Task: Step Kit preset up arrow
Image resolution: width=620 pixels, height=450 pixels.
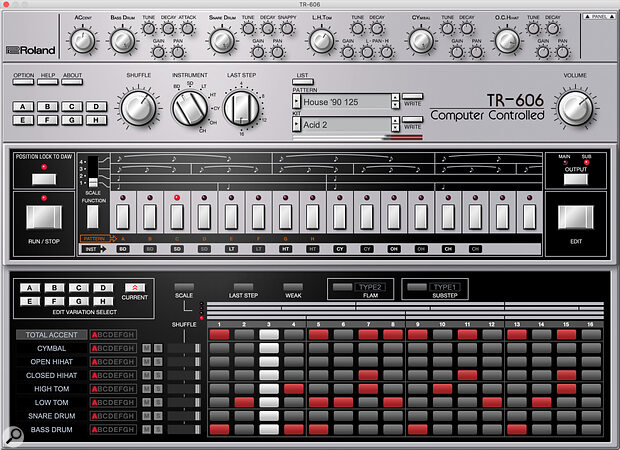Action: point(395,121)
